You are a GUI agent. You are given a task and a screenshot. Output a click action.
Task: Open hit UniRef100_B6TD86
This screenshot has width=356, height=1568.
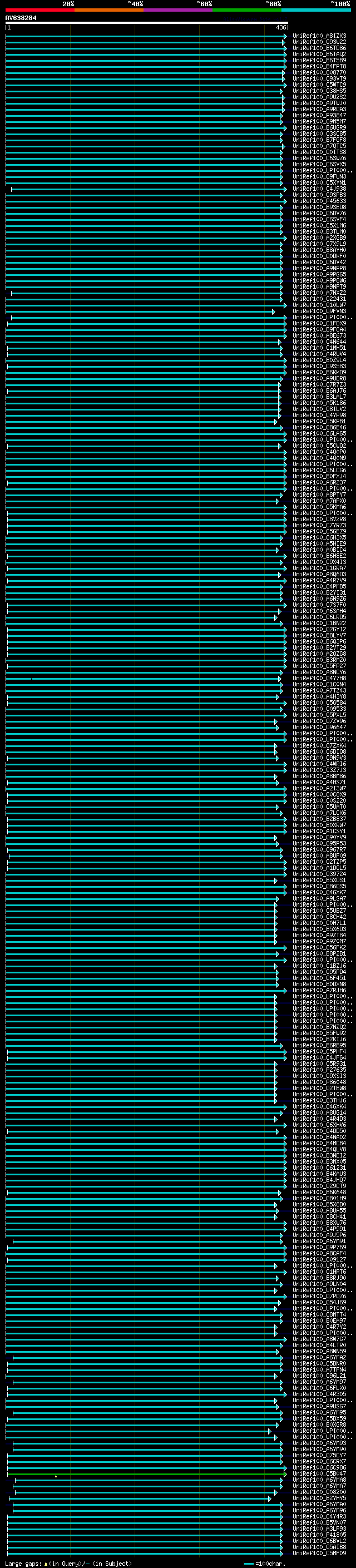tap(319, 48)
